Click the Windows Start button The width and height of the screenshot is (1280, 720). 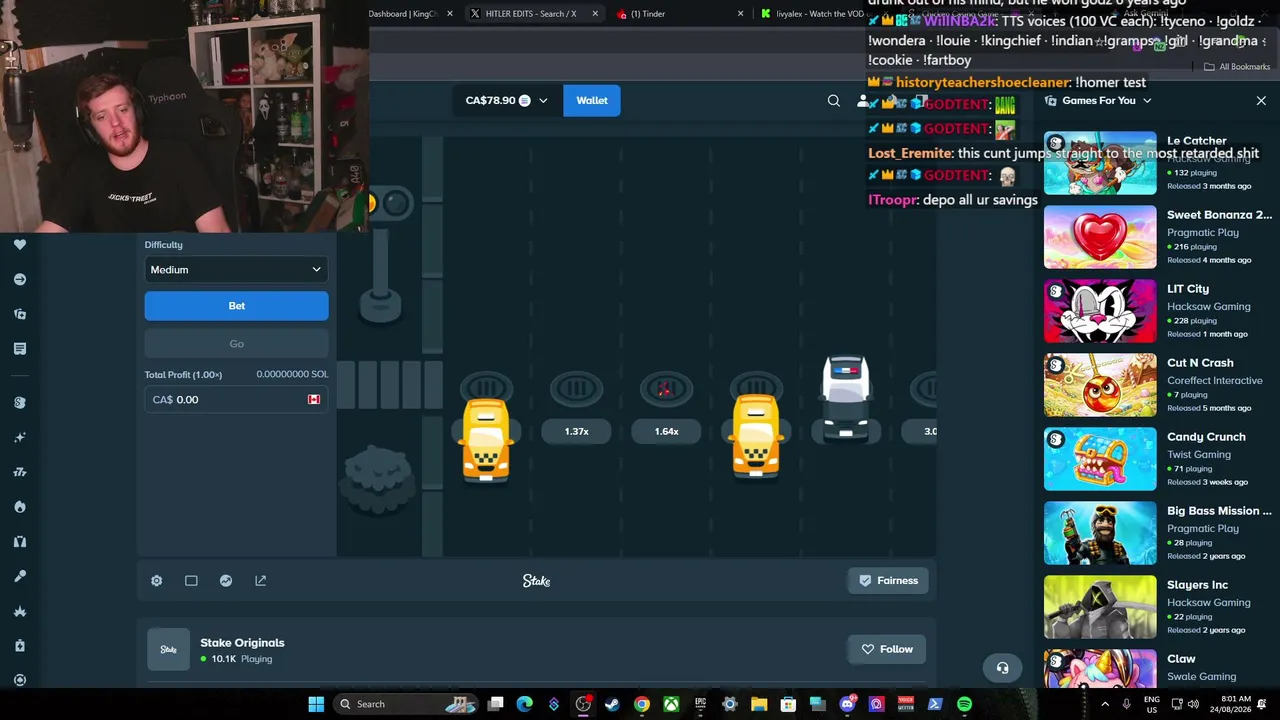pos(316,704)
